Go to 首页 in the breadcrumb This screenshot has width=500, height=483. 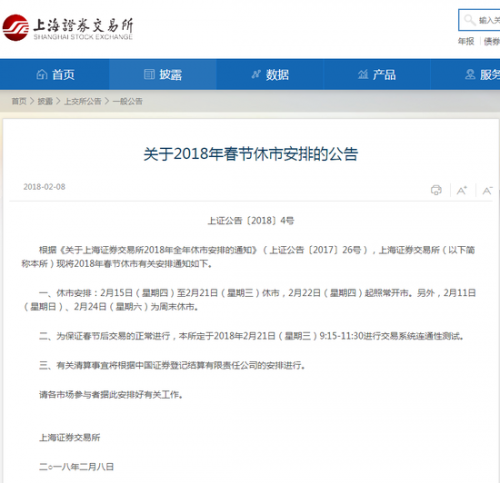tap(19, 101)
